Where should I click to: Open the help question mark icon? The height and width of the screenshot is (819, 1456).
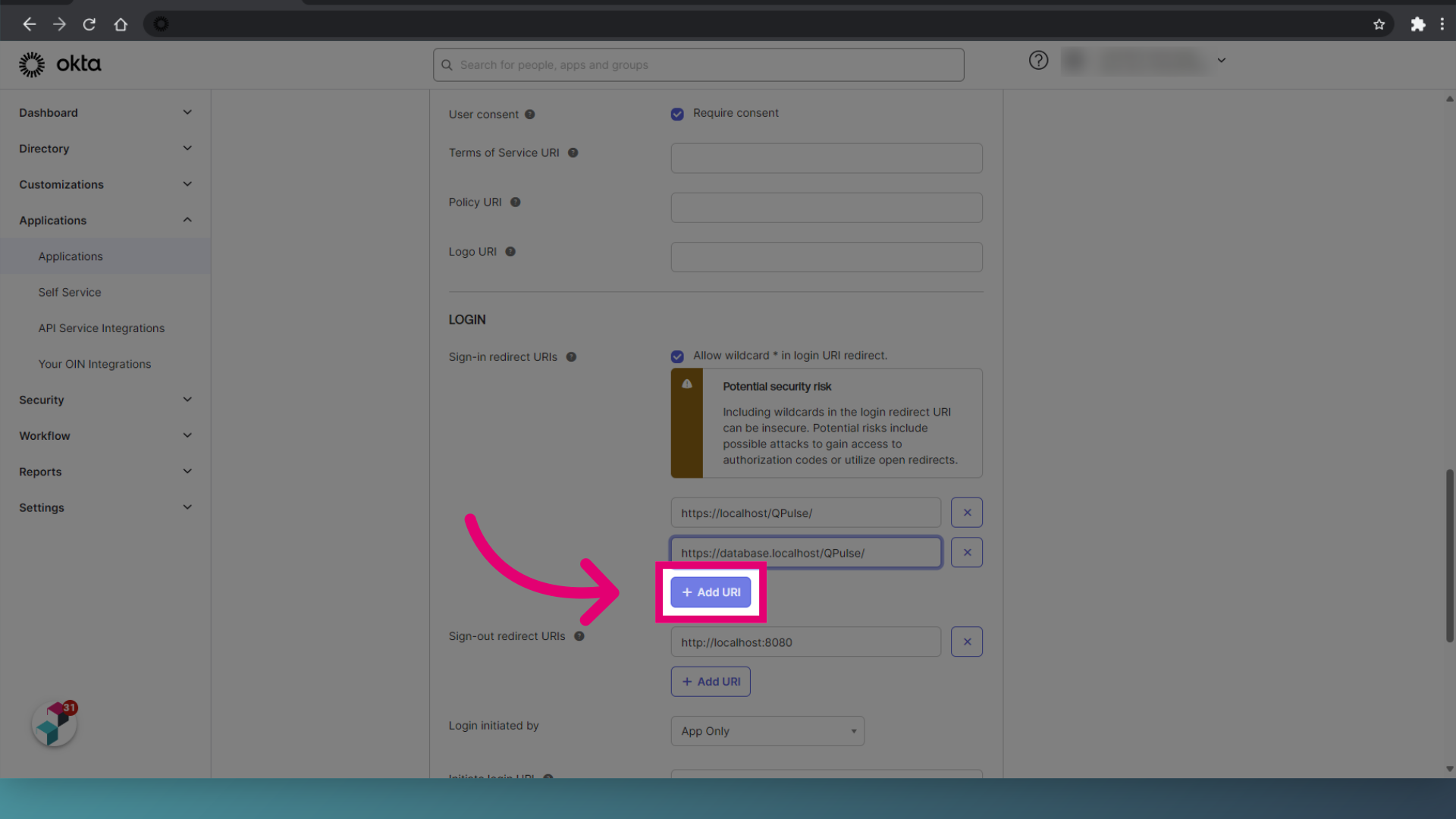point(1038,60)
